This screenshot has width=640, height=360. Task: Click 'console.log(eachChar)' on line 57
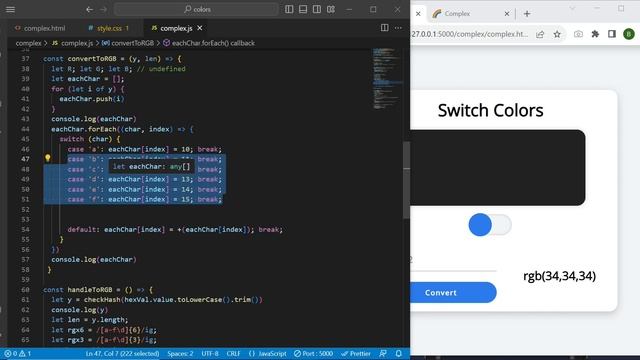[94, 260]
